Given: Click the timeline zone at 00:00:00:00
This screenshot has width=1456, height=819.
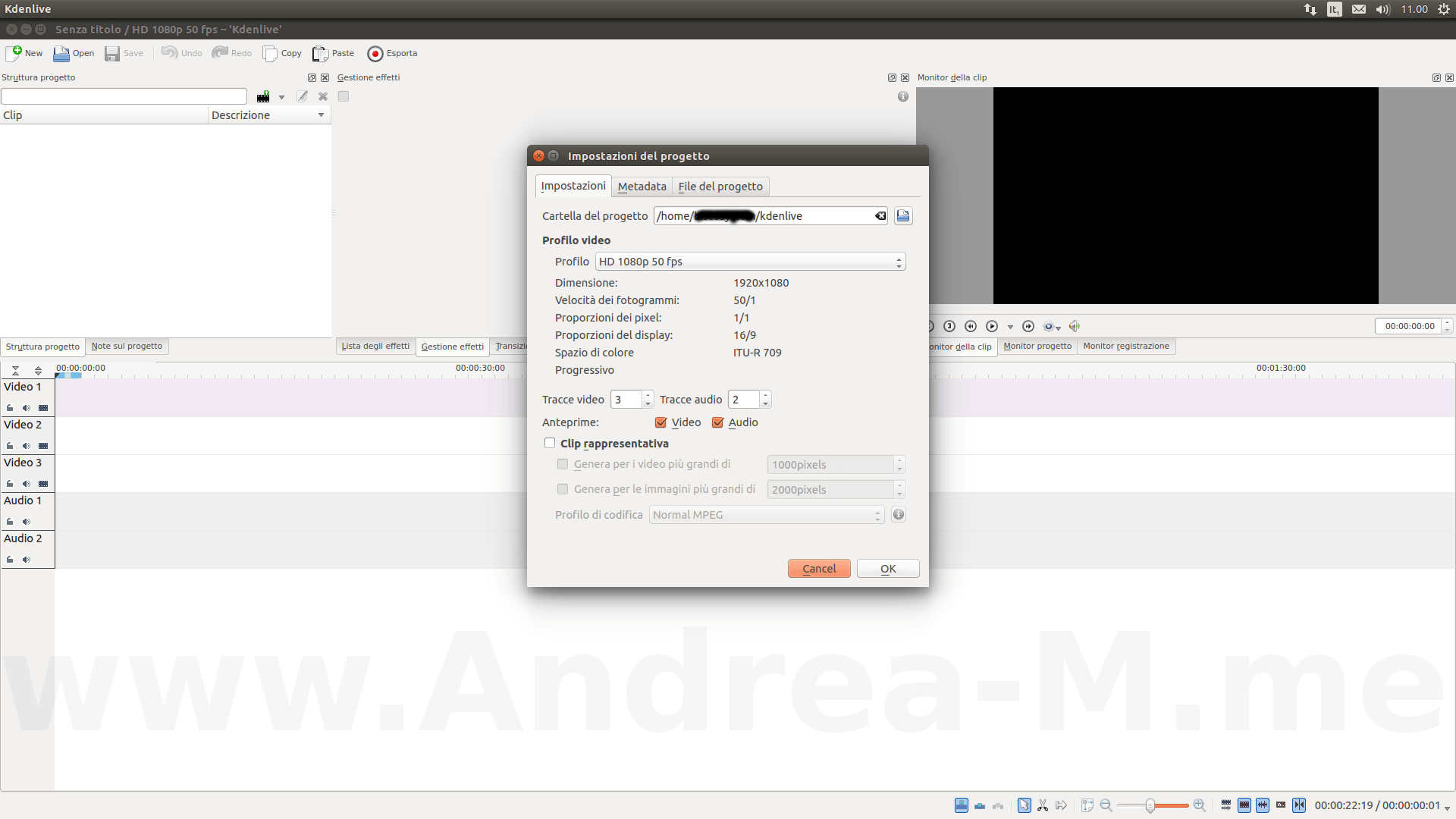Looking at the screenshot, I should point(68,376).
